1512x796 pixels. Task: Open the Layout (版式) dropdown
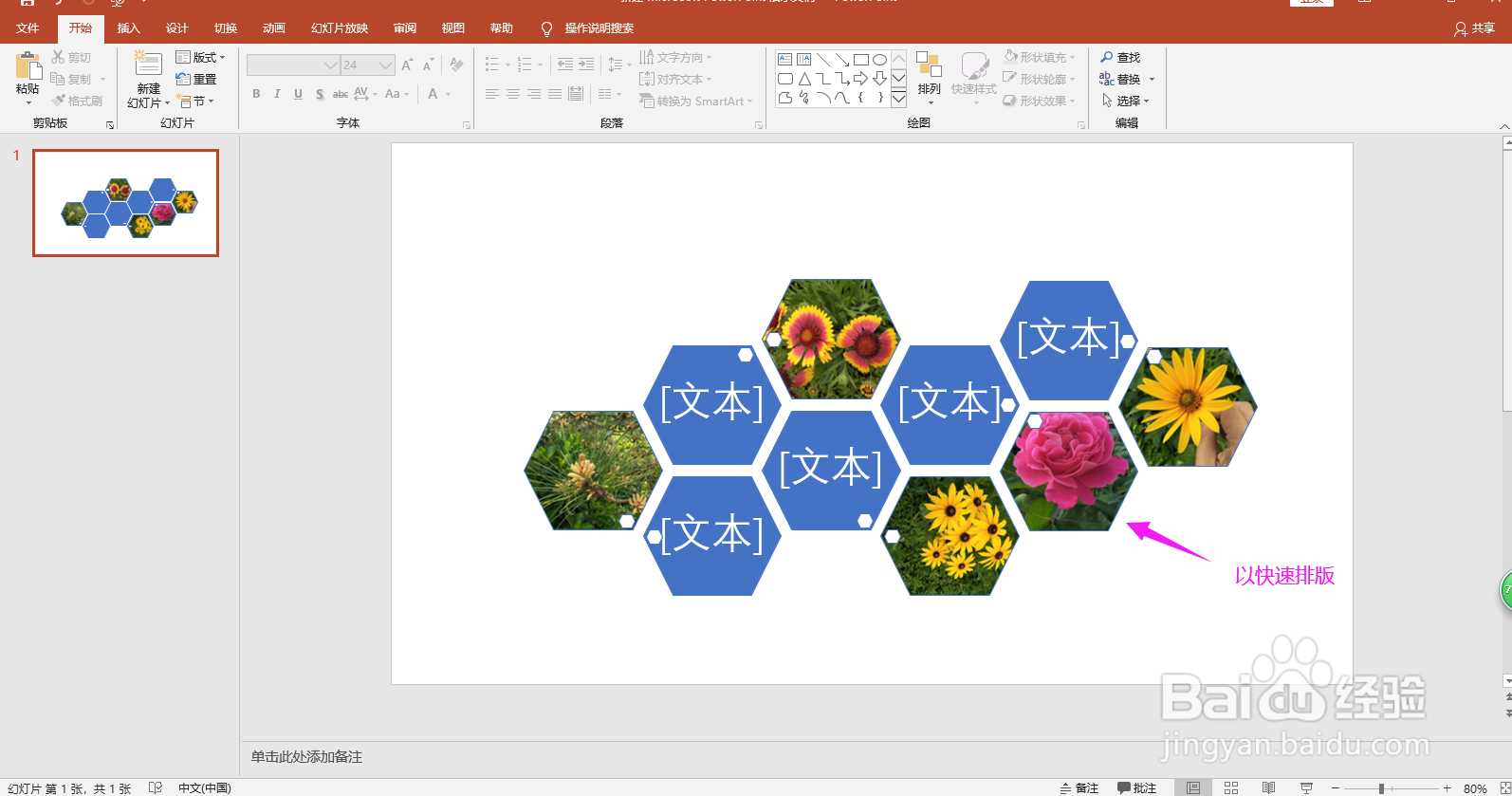click(x=201, y=57)
